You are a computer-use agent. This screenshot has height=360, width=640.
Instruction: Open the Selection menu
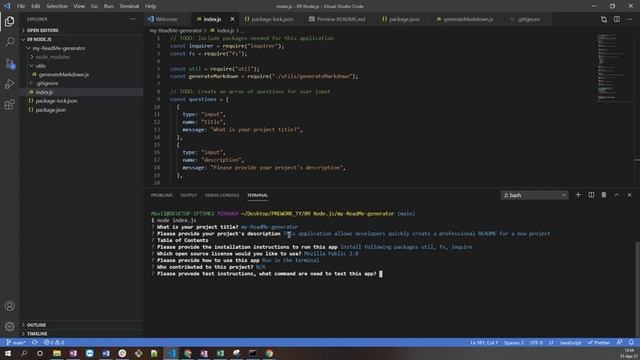point(57,6)
